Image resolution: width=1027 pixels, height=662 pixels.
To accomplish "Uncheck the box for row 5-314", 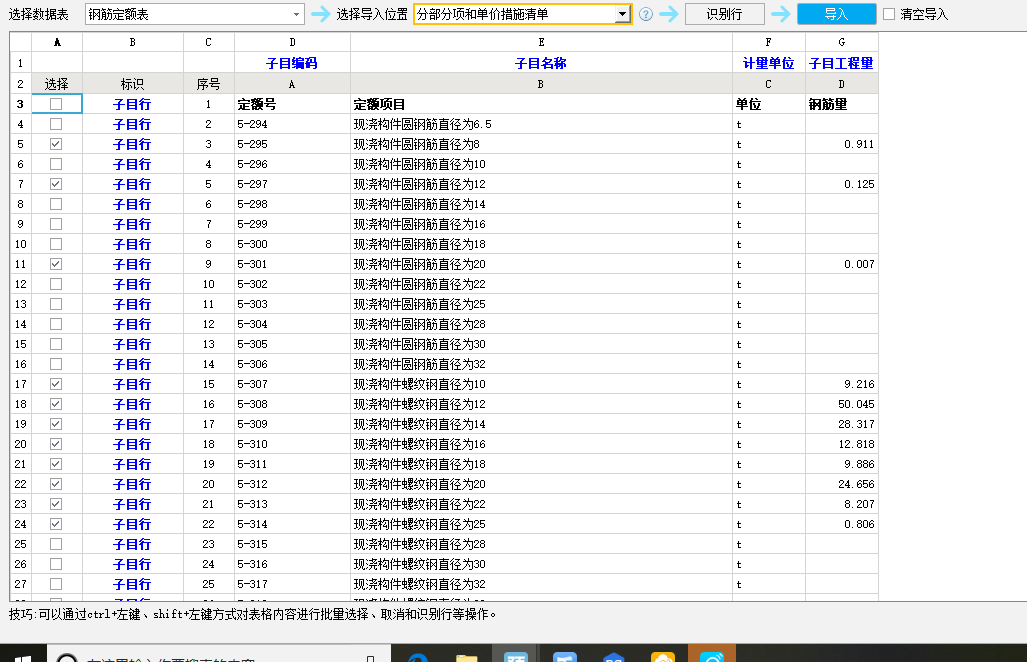I will click(x=56, y=524).
